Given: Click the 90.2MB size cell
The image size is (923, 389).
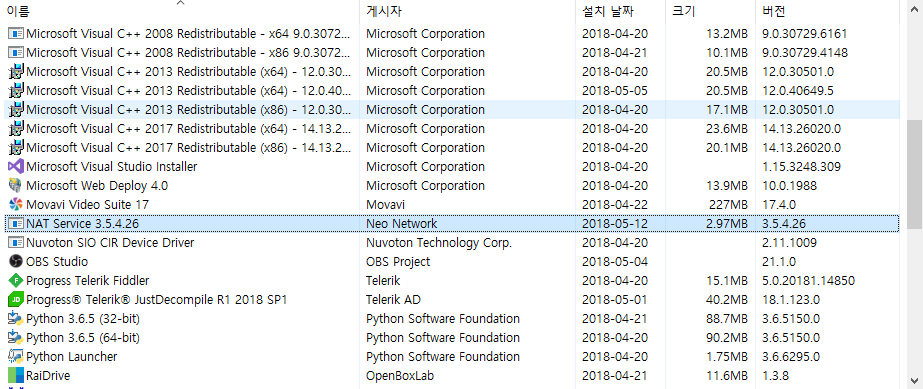Looking at the screenshot, I should (727, 337).
